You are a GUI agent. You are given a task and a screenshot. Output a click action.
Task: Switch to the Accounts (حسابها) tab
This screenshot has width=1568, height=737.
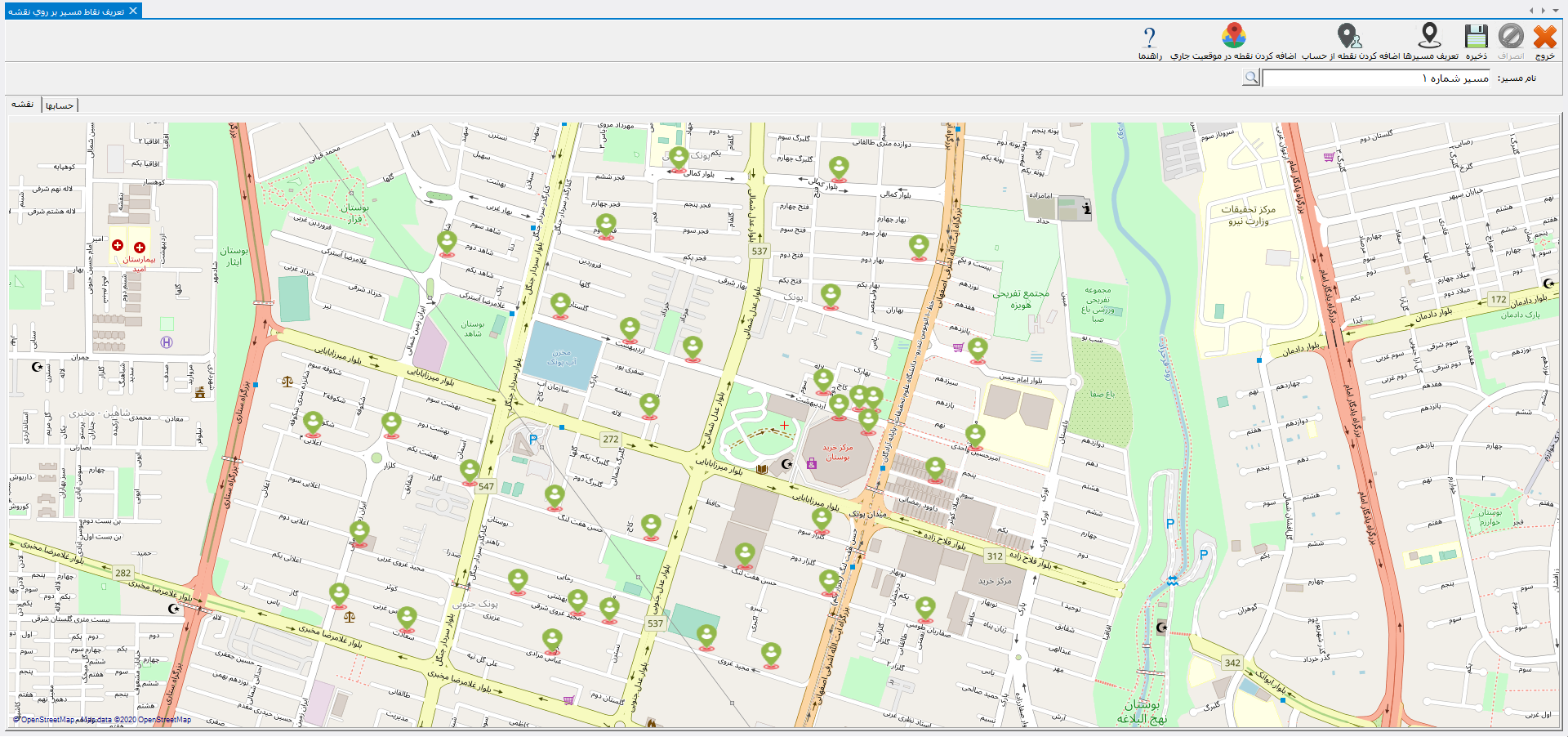[60, 105]
